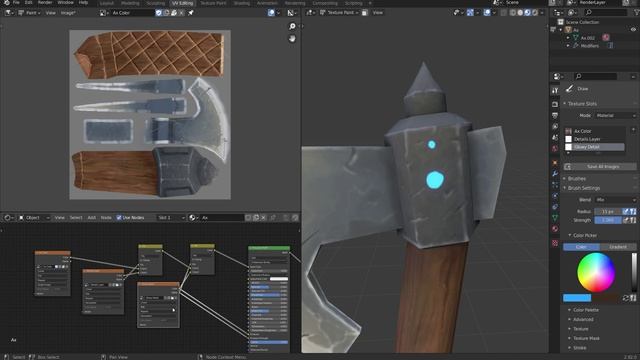
Task: Toggle strength pen pressure sensitivity
Action: click(626, 220)
